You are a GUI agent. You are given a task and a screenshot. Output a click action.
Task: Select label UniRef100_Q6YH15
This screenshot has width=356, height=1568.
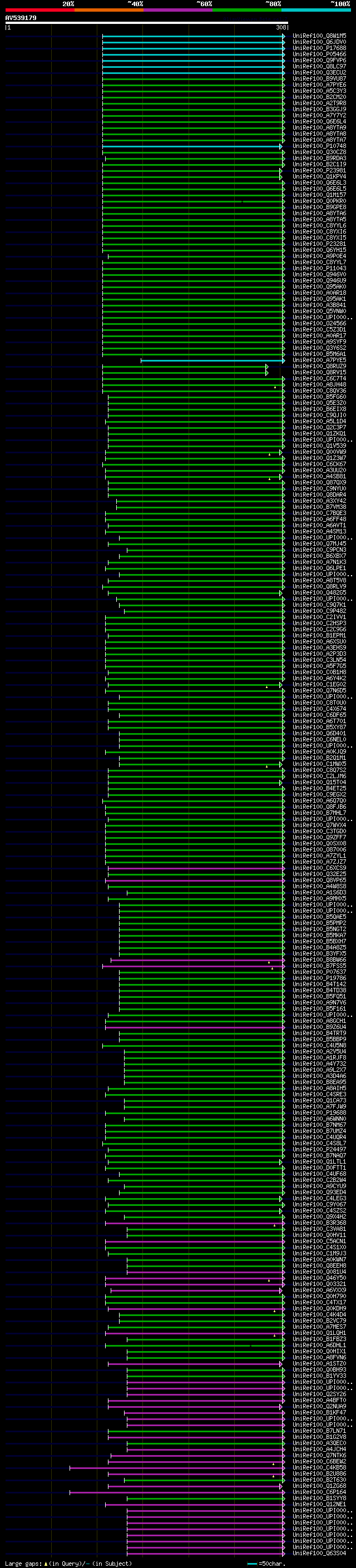point(319,250)
